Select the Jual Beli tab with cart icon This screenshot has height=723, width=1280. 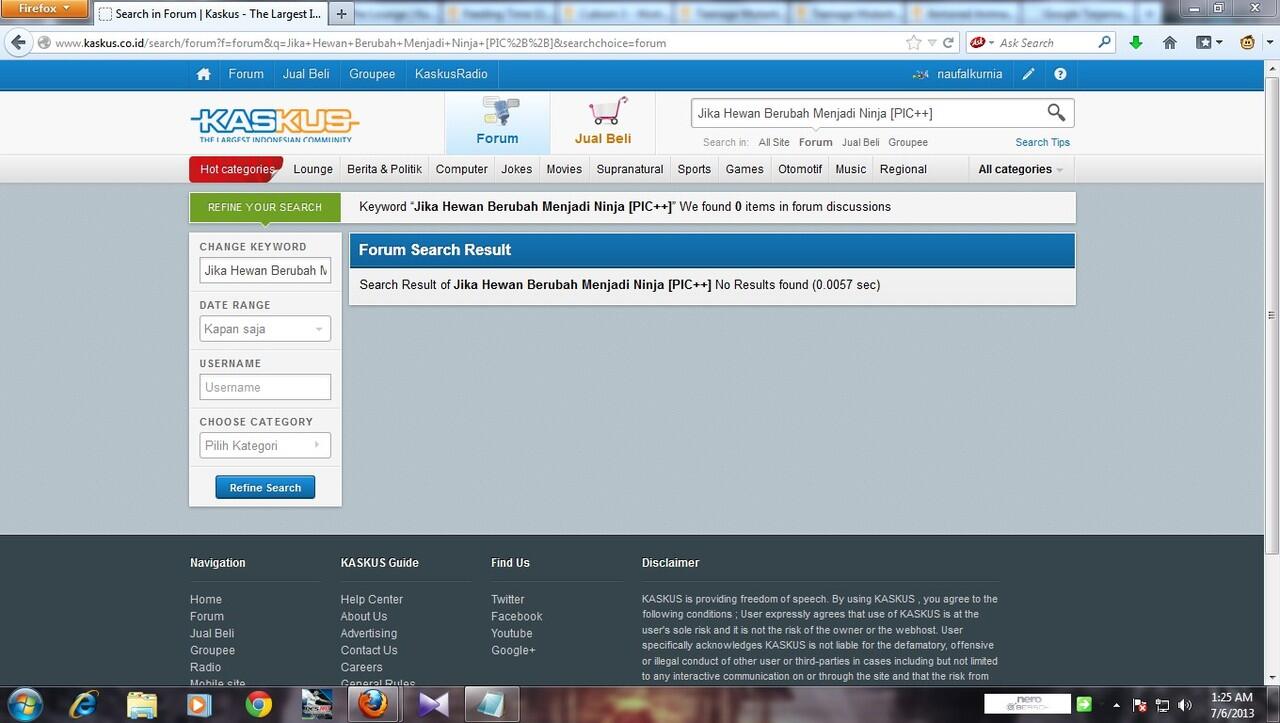(603, 122)
